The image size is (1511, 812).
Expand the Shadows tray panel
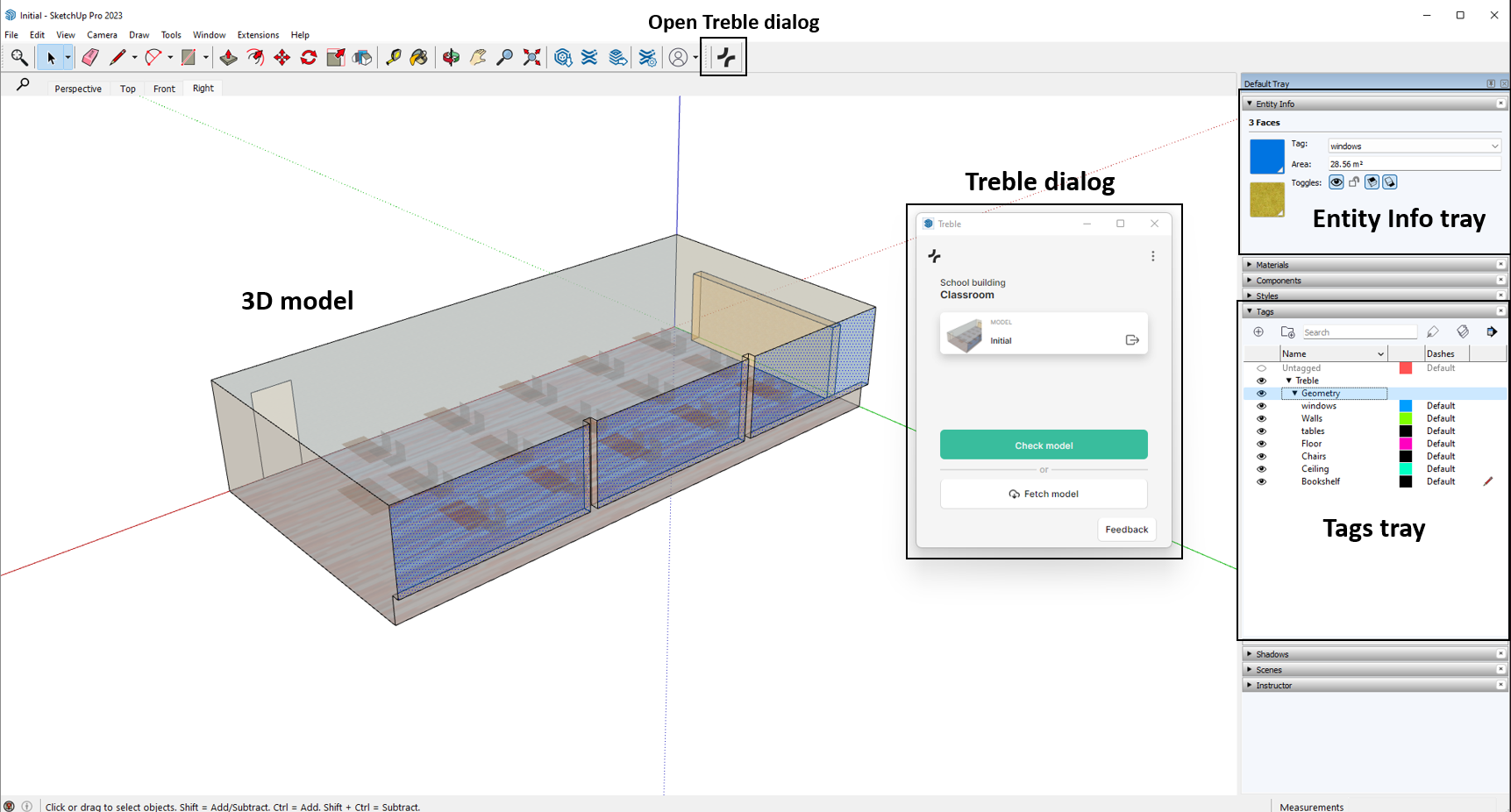[x=1374, y=654]
